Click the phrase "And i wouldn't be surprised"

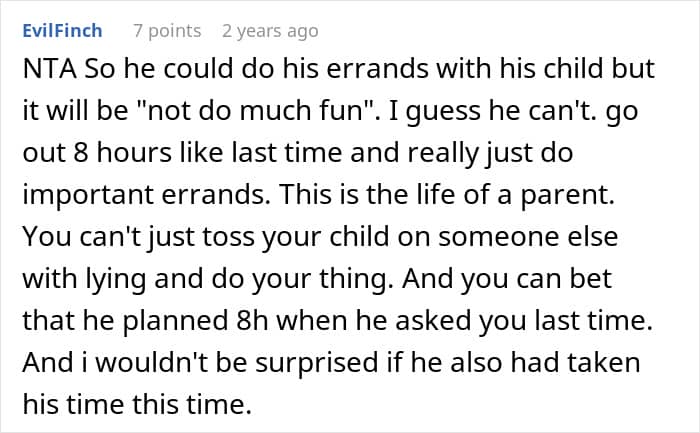click(200, 362)
